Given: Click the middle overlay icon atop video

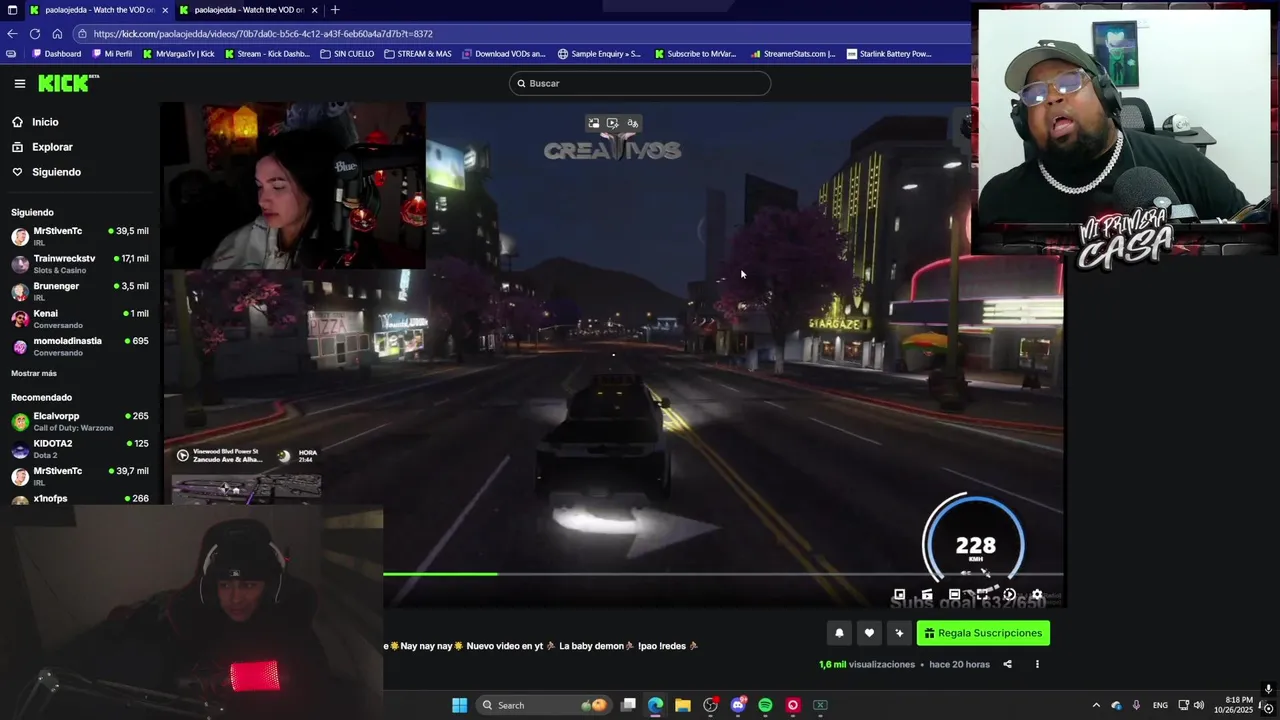Looking at the screenshot, I should pyautogui.click(x=613, y=123).
